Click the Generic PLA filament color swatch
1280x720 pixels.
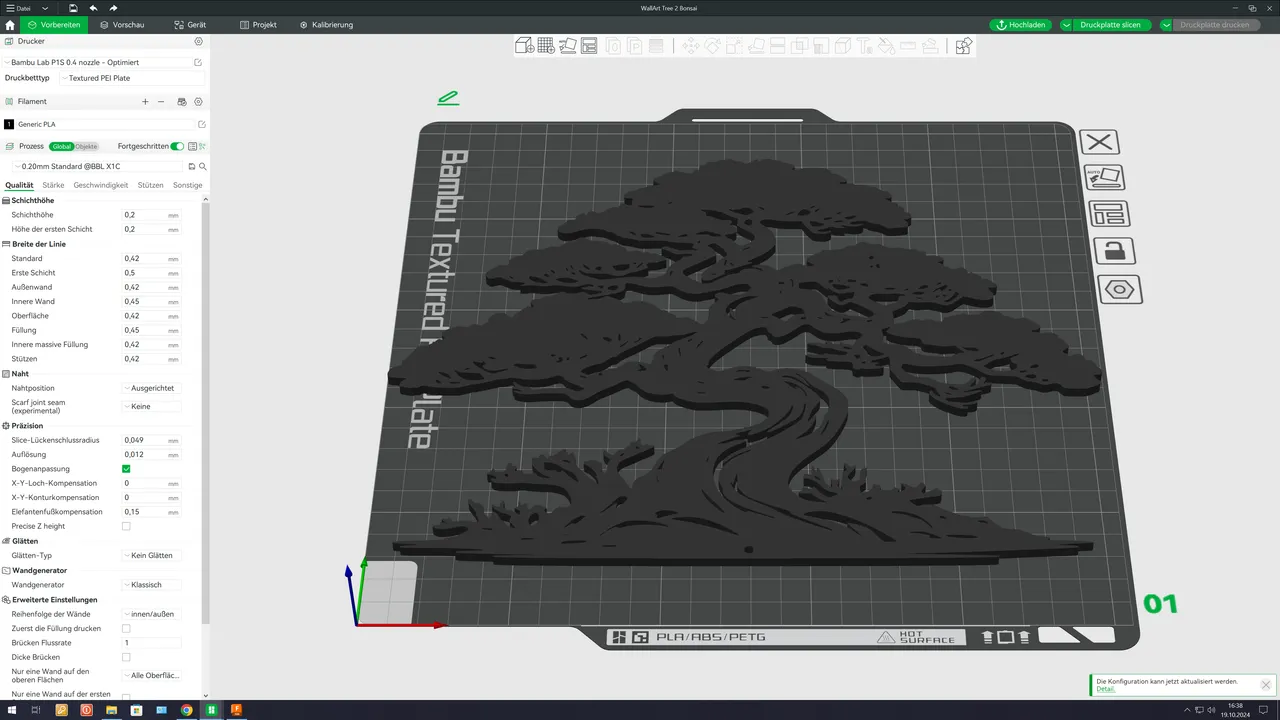[11, 124]
